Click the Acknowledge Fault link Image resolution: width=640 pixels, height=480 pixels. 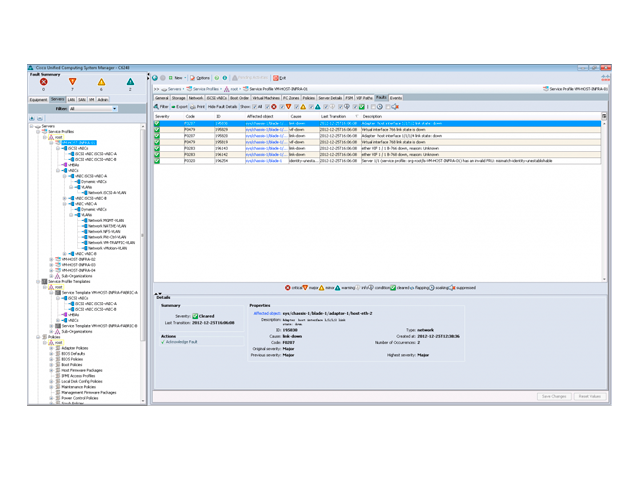tap(183, 342)
